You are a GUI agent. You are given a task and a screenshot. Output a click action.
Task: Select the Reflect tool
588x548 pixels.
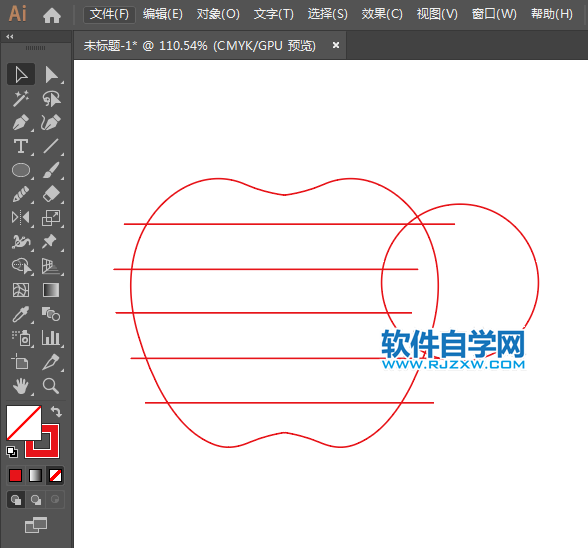click(21, 218)
